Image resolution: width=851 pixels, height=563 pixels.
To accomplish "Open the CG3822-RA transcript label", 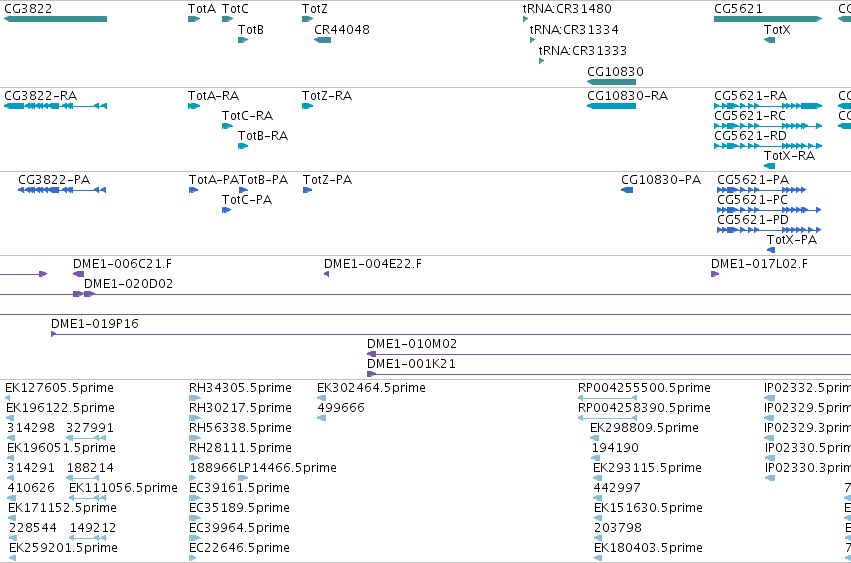I will click(41, 96).
